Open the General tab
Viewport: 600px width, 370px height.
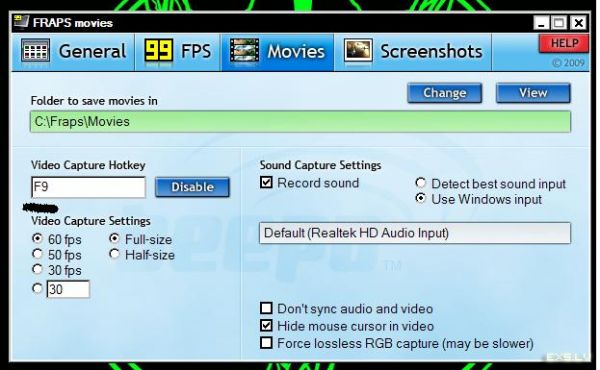tap(73, 52)
